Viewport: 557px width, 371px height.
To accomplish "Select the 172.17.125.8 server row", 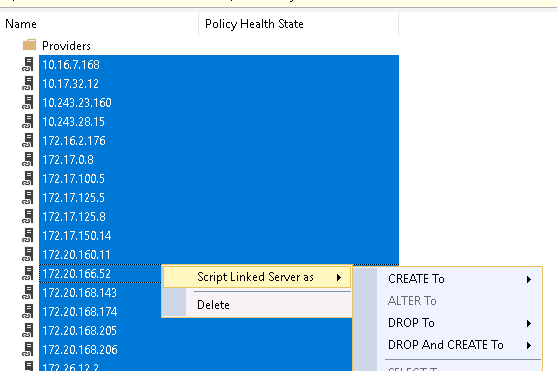I will pyautogui.click(x=219, y=217).
